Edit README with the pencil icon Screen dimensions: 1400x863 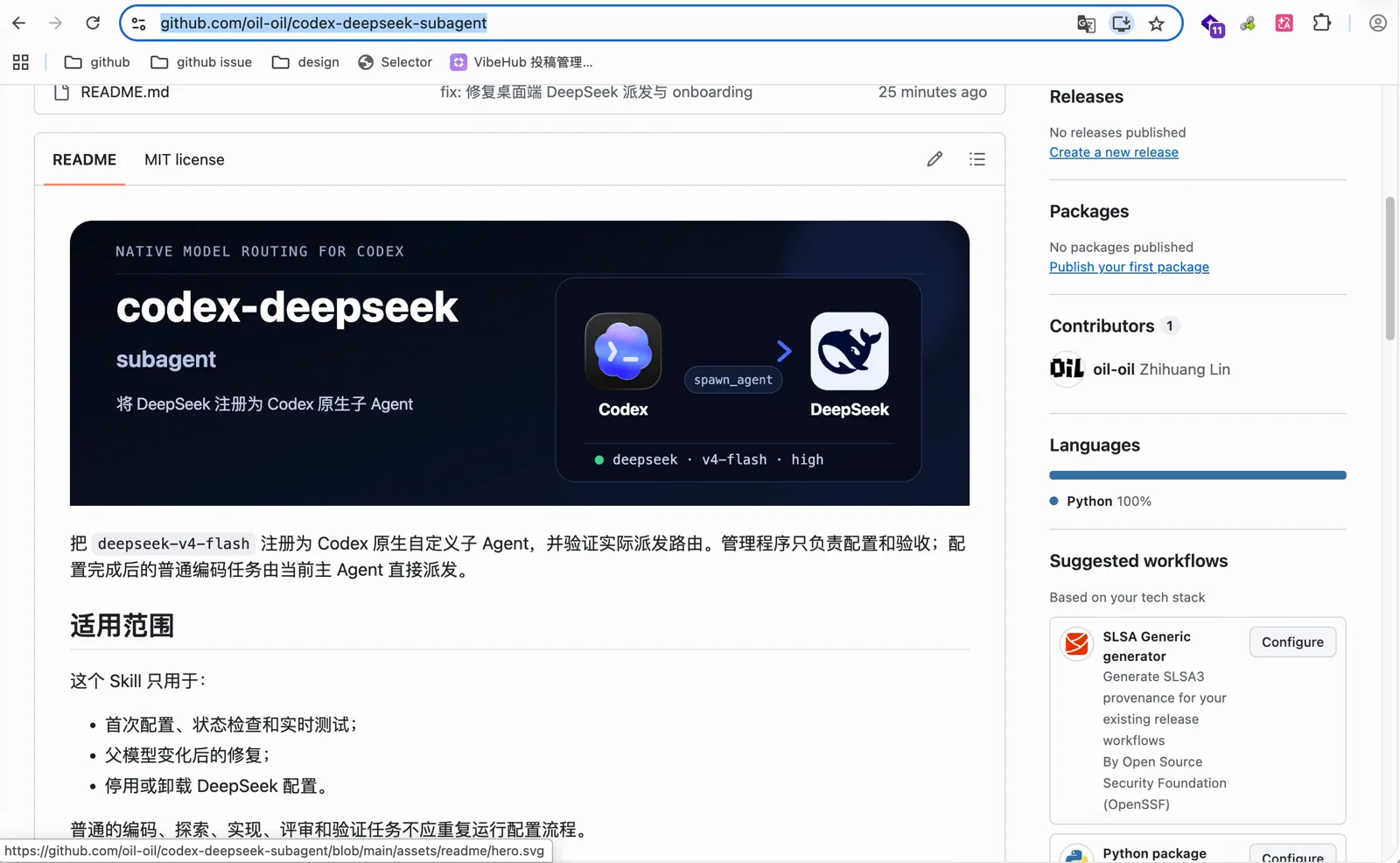[x=934, y=159]
